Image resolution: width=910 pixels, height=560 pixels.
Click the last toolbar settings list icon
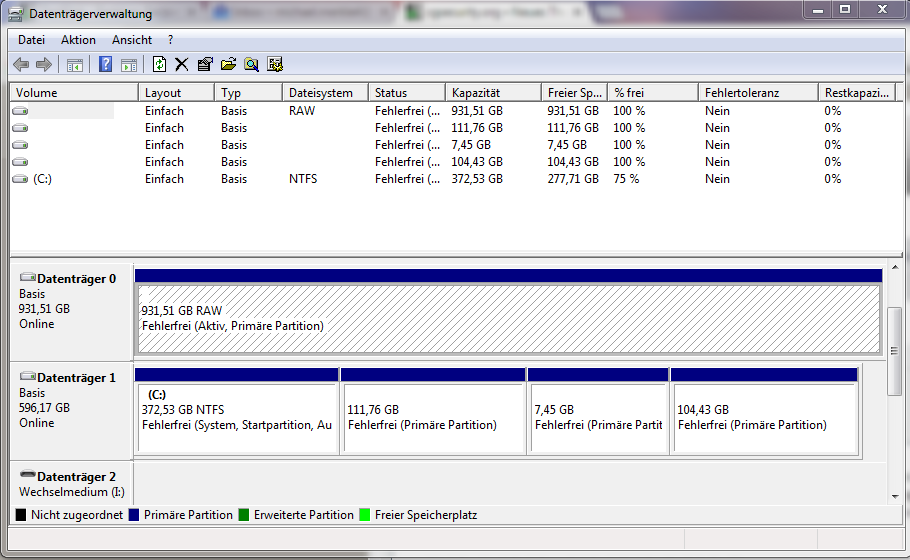click(x=275, y=65)
